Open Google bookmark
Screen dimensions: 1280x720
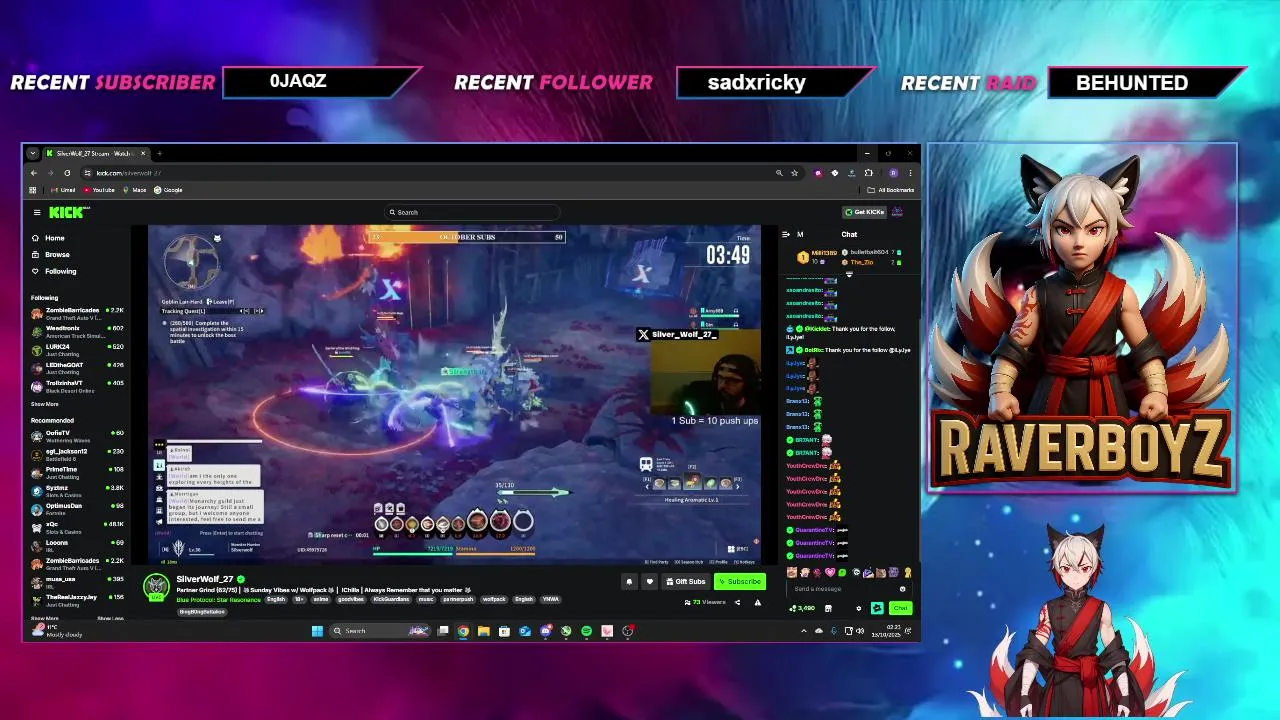[168, 190]
